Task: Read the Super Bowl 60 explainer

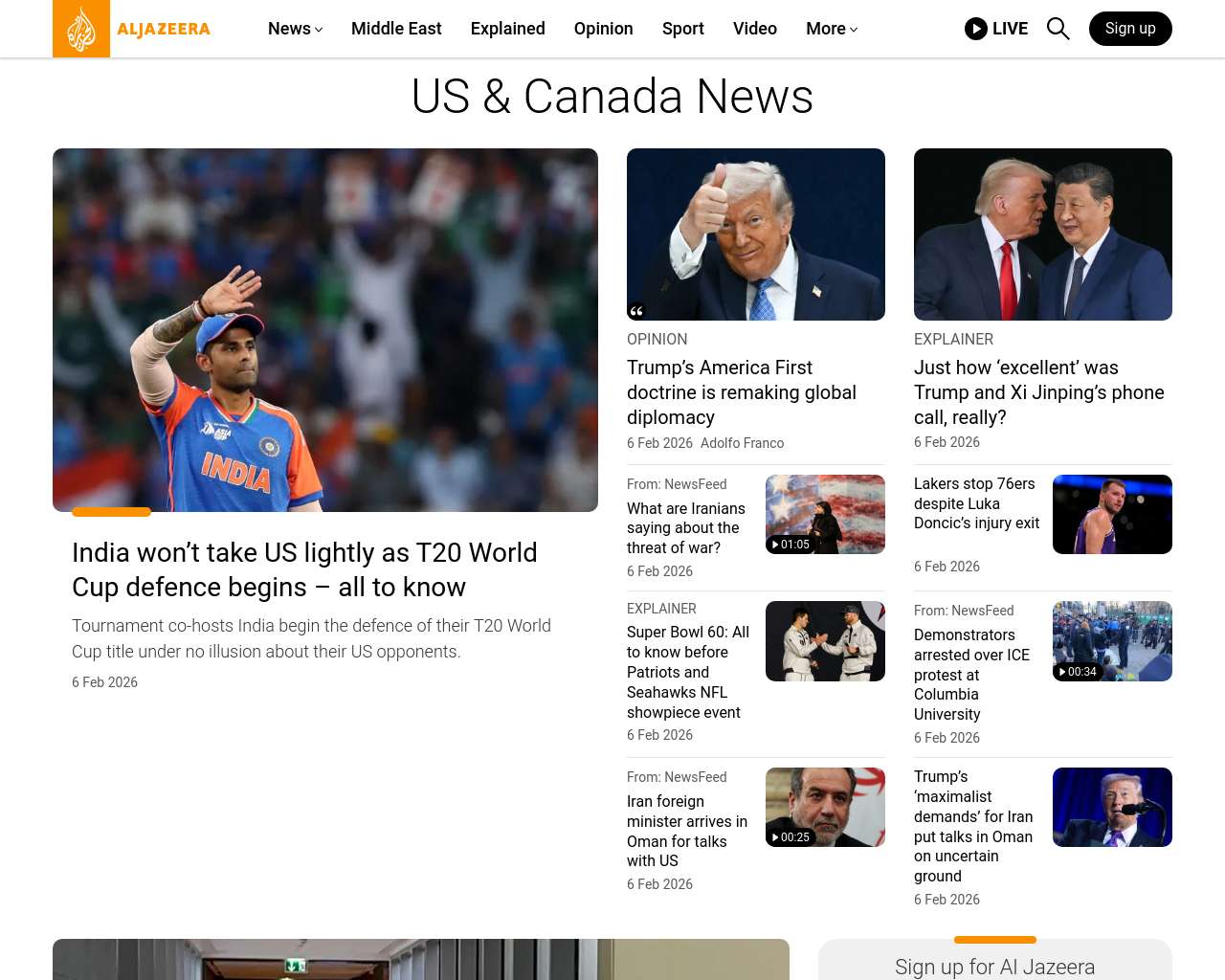Action: pyautogui.click(x=688, y=672)
